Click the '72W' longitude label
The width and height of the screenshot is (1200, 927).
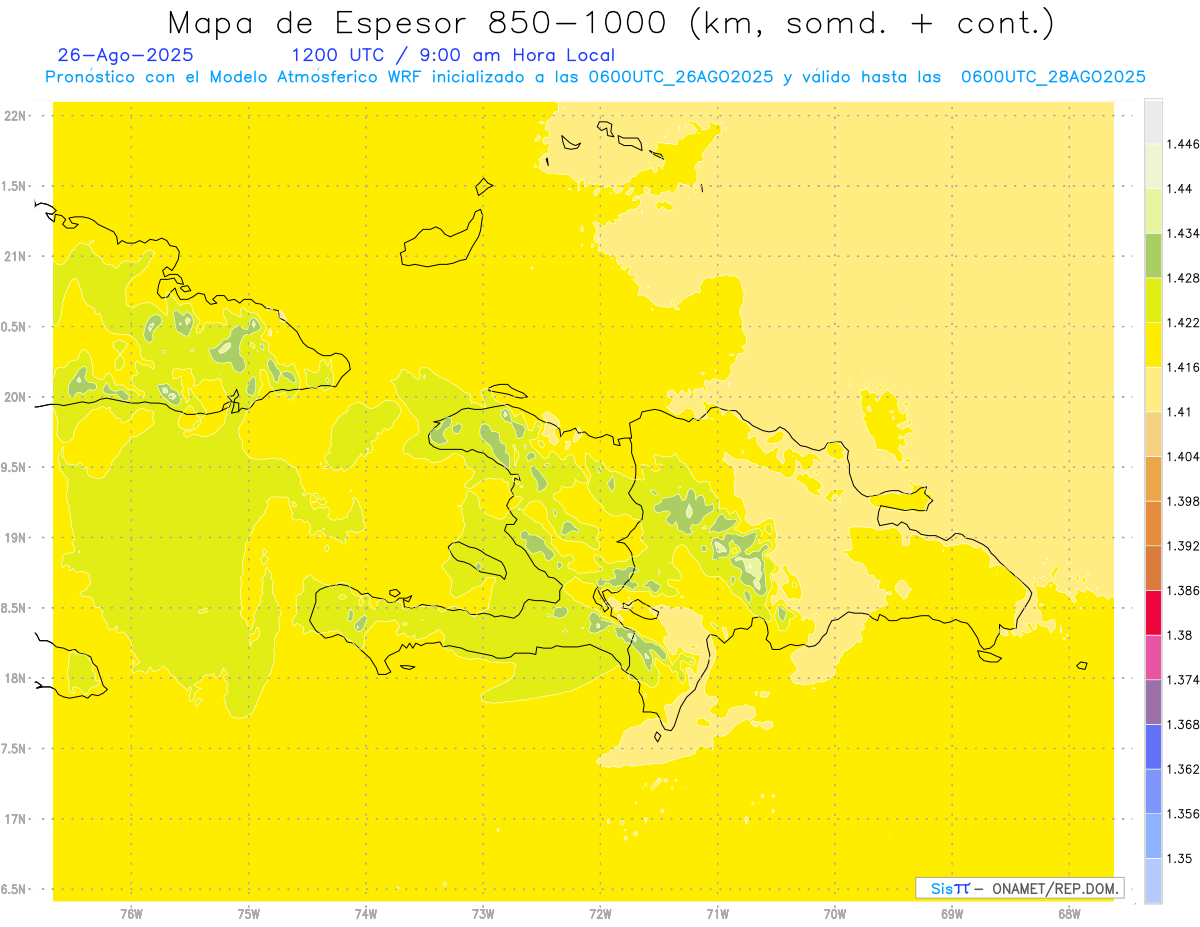600,913
